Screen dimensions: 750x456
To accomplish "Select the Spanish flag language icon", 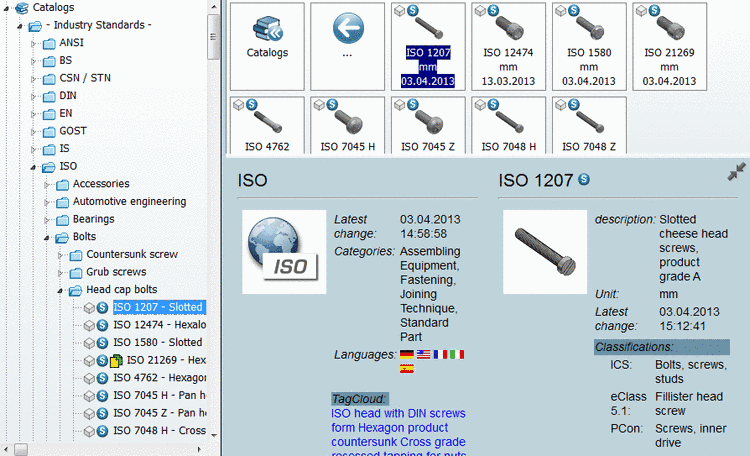I will [x=407, y=369].
